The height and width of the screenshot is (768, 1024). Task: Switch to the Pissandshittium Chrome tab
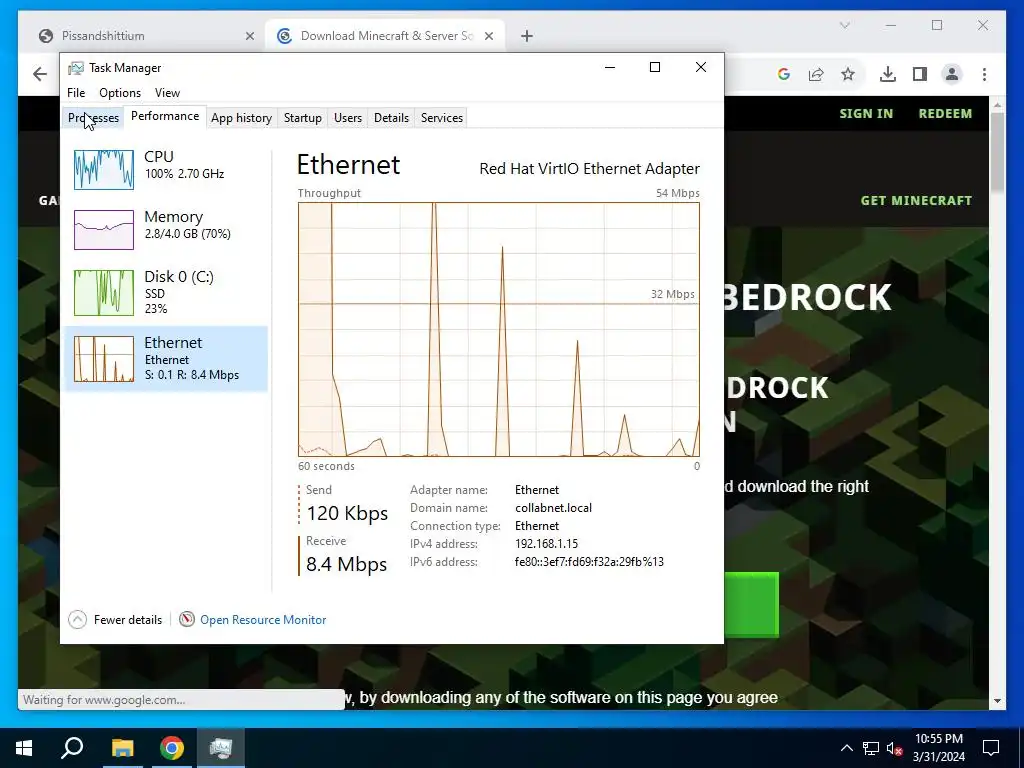coord(146,36)
